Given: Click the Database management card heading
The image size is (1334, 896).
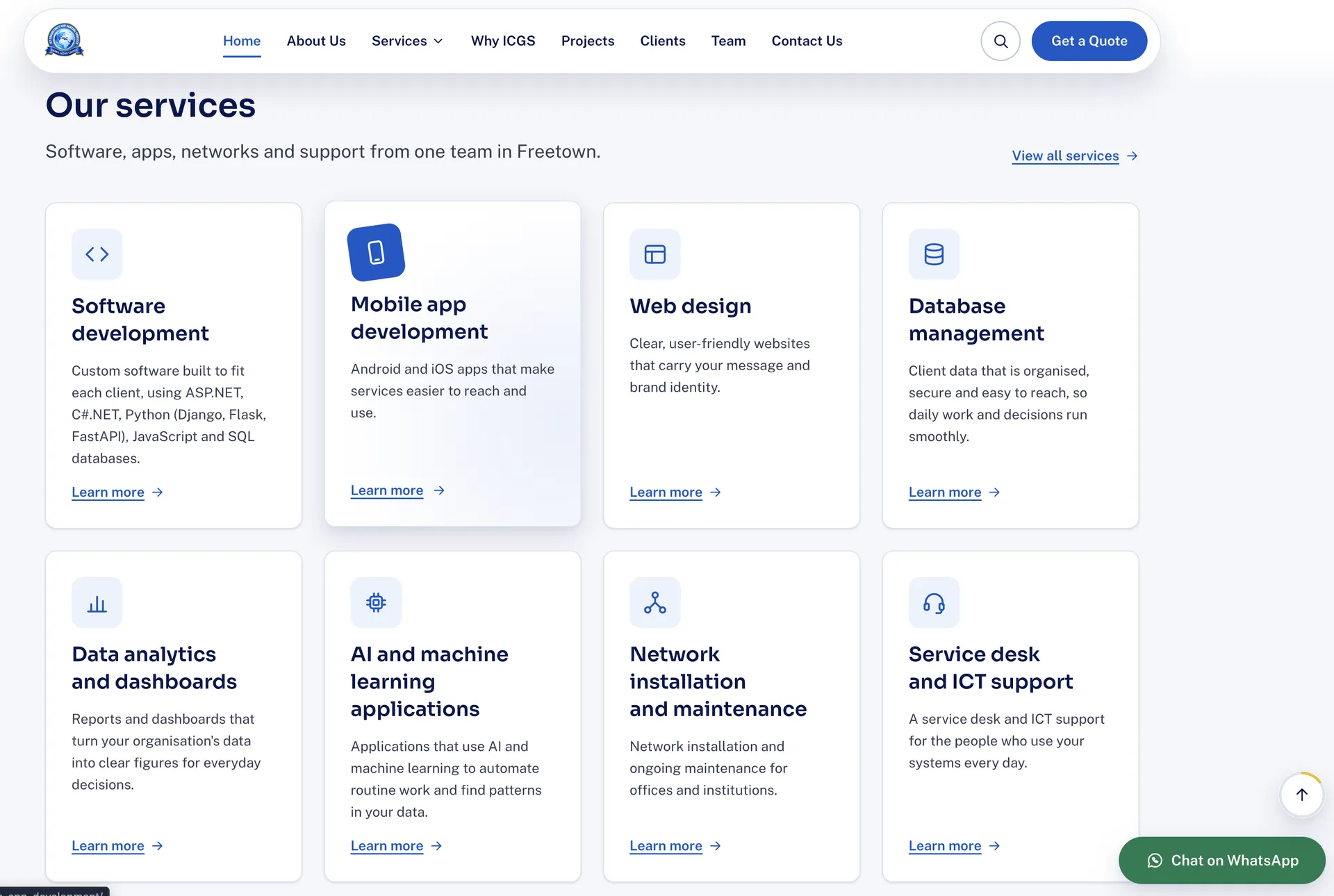Looking at the screenshot, I should 976,320.
